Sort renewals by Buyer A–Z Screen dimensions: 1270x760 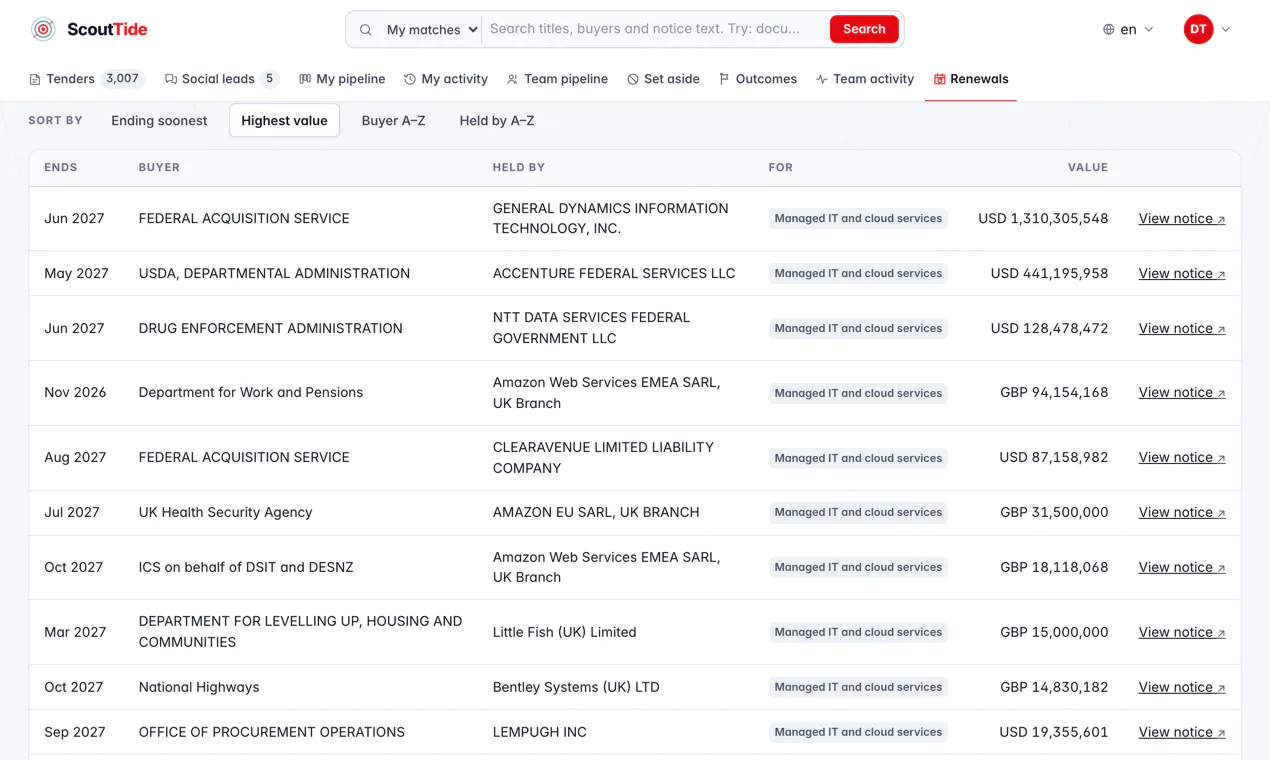393,121
